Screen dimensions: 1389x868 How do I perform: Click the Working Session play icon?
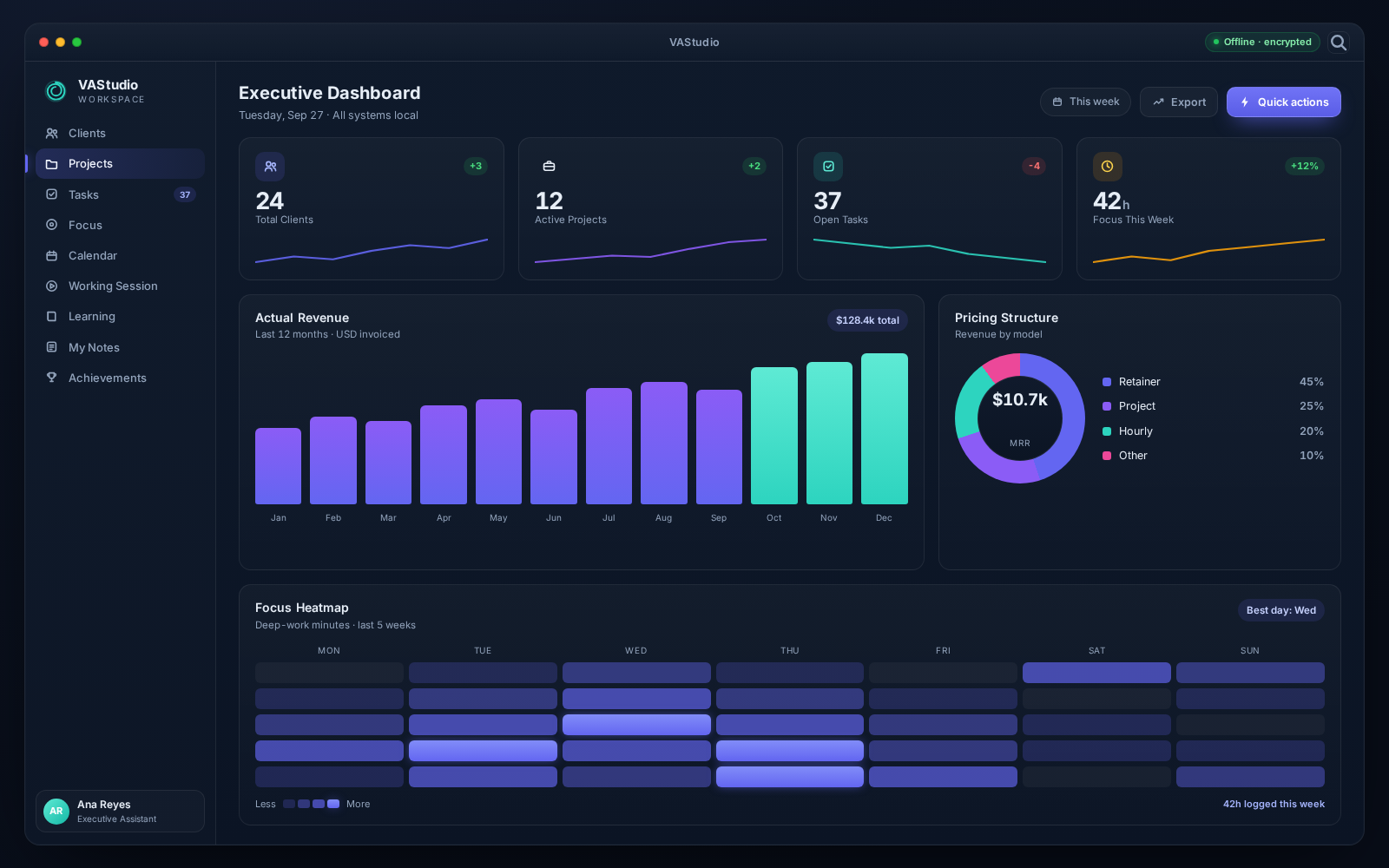pos(52,286)
